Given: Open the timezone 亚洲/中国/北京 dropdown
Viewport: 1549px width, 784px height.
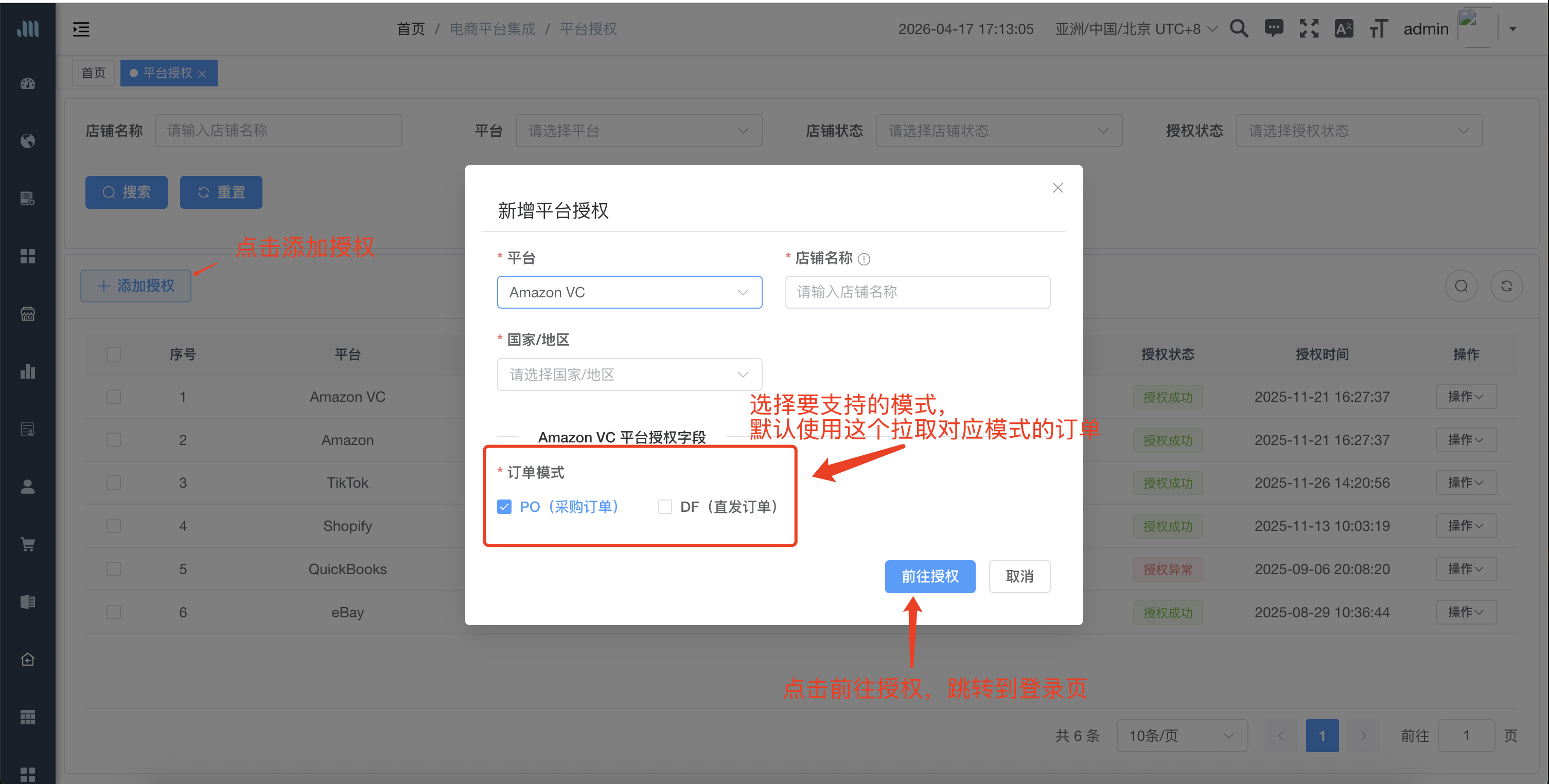Looking at the screenshot, I should coord(1136,29).
